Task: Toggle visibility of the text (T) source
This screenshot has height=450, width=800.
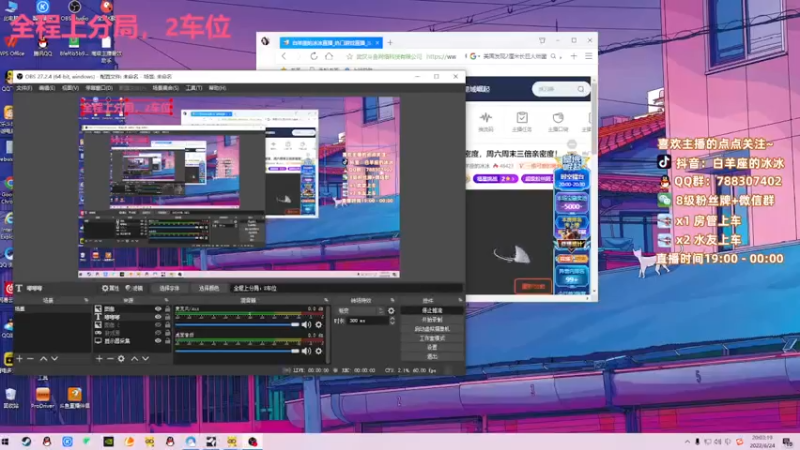Action: pyautogui.click(x=158, y=317)
